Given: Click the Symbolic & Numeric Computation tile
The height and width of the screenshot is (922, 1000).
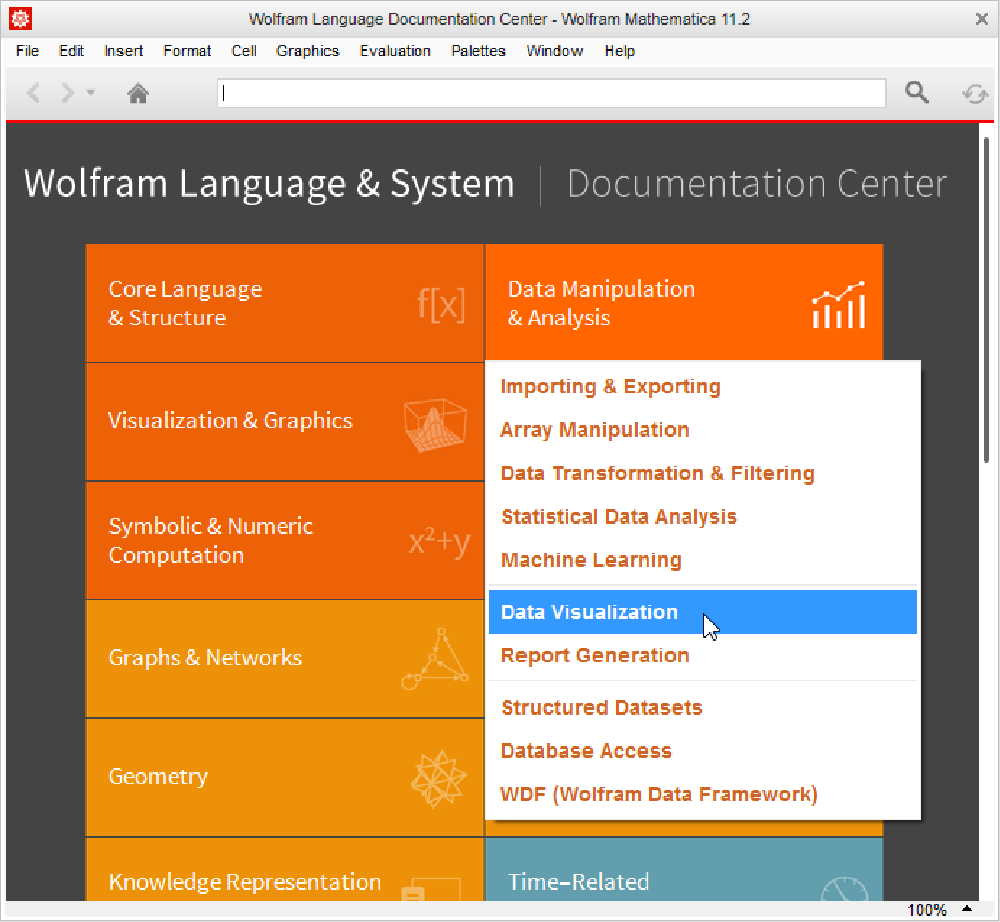Looking at the screenshot, I should 284,541.
